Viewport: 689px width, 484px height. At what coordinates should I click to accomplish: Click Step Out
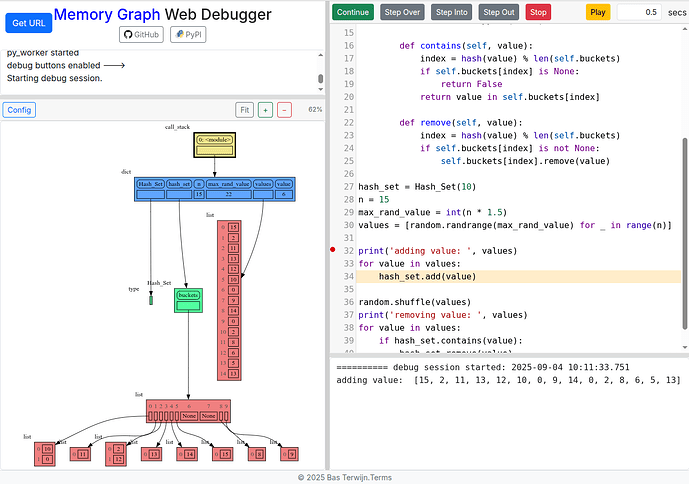click(x=499, y=12)
